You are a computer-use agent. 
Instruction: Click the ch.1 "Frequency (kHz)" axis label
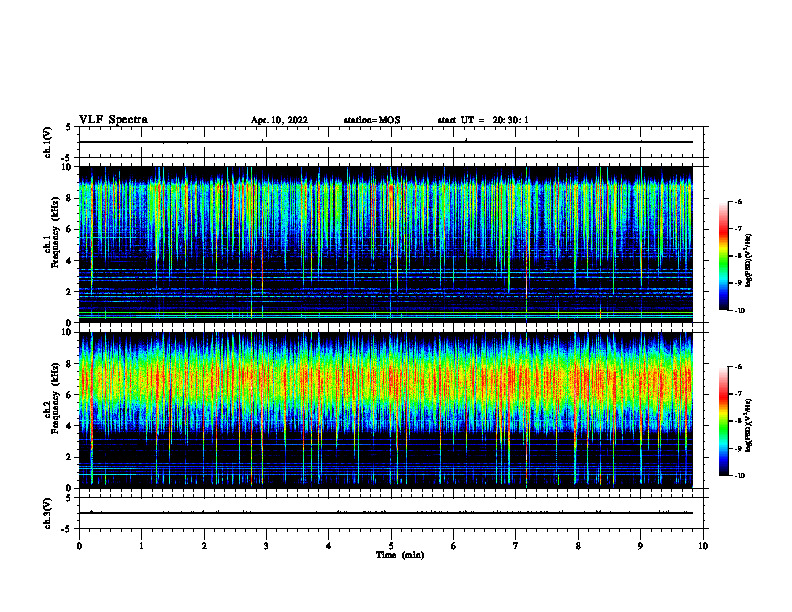(55, 233)
